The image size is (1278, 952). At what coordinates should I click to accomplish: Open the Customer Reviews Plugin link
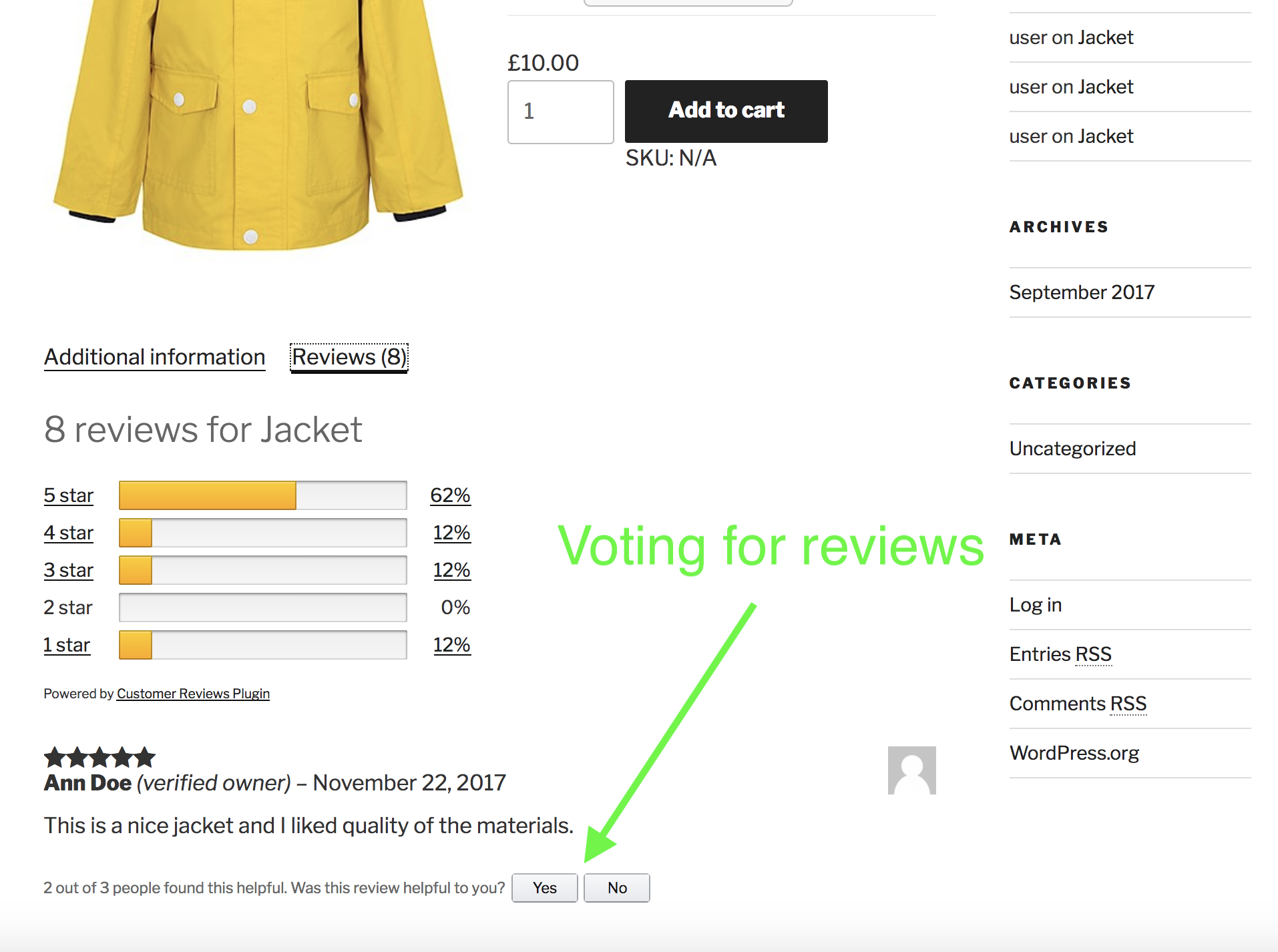point(193,694)
